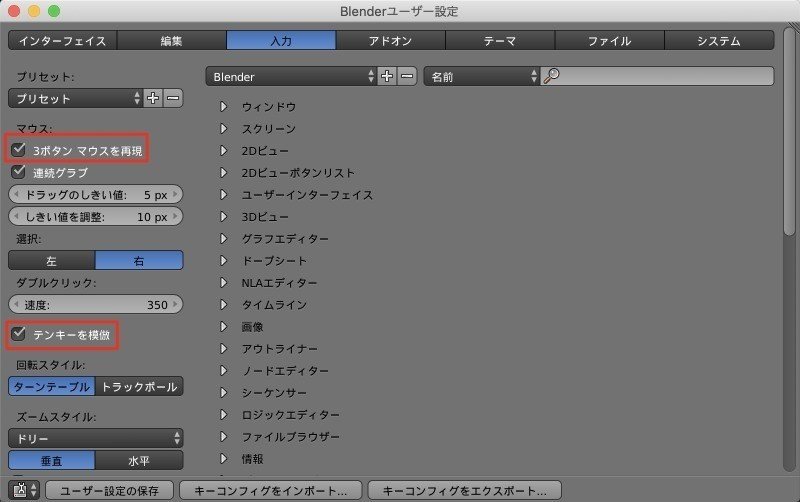Image resolution: width=800 pixels, height=502 pixels.
Task: Click the magnifier search icon
Action: coord(552,77)
